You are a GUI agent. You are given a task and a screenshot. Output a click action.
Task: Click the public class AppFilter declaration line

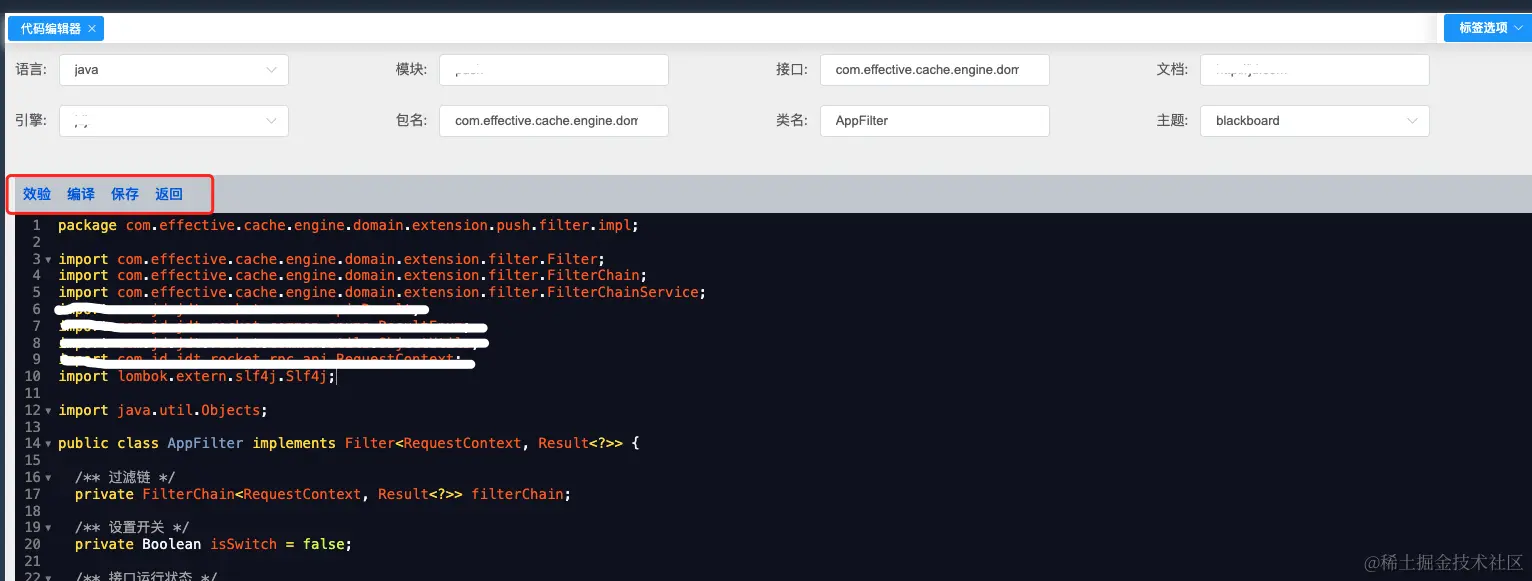point(348,443)
